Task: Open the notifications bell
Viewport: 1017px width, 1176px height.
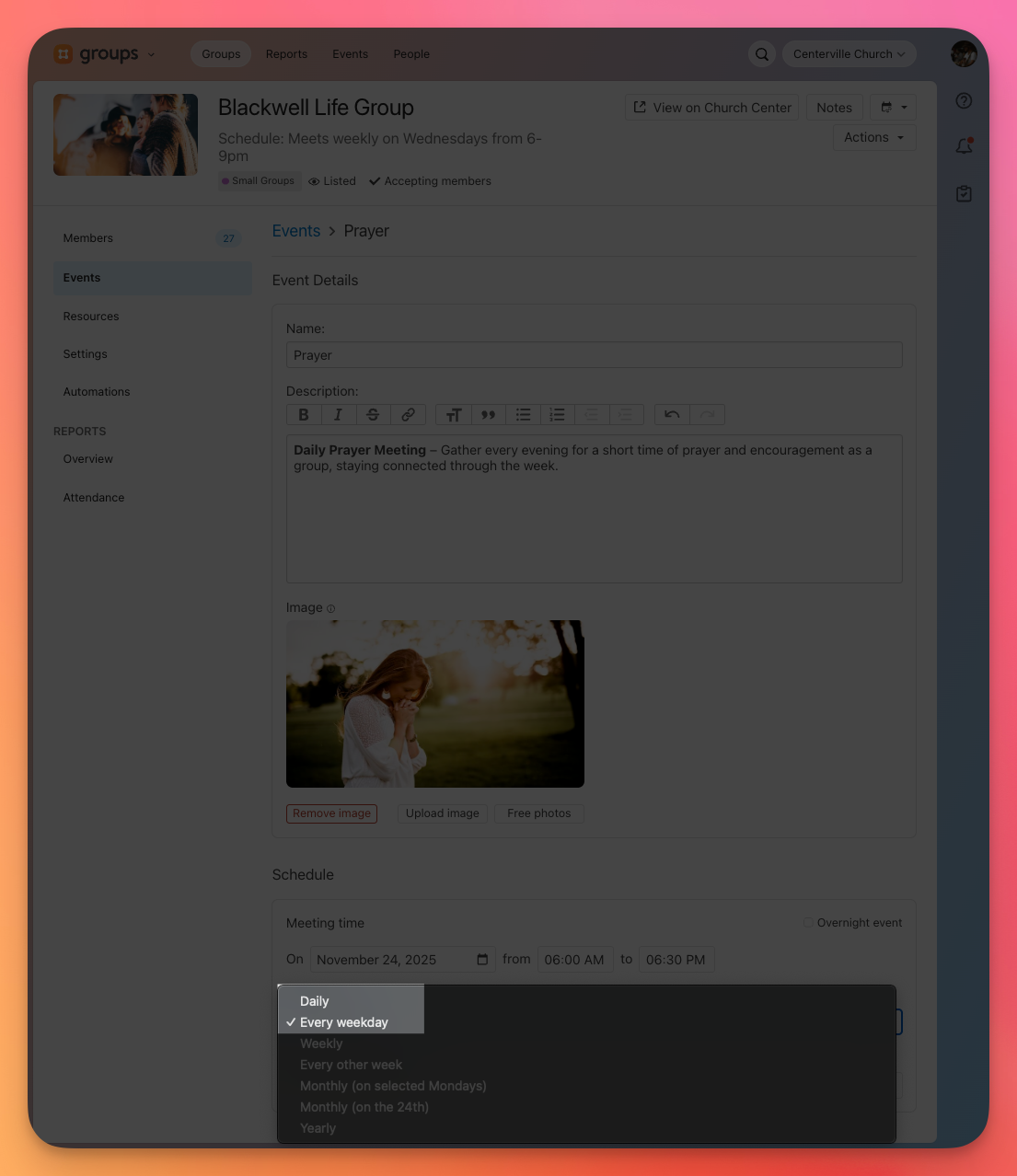Action: [964, 146]
